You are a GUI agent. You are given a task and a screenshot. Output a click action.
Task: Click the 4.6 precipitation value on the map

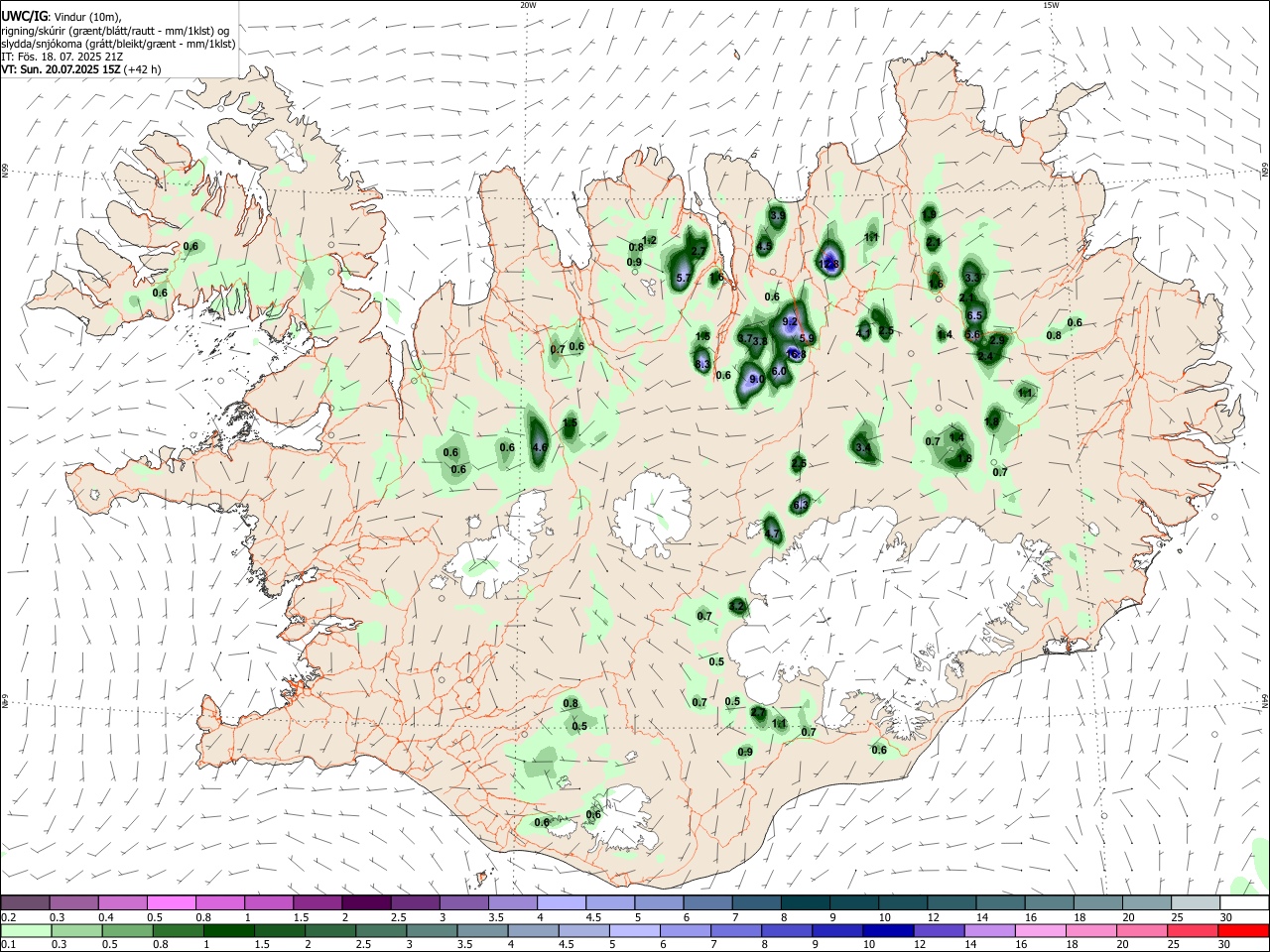540,447
